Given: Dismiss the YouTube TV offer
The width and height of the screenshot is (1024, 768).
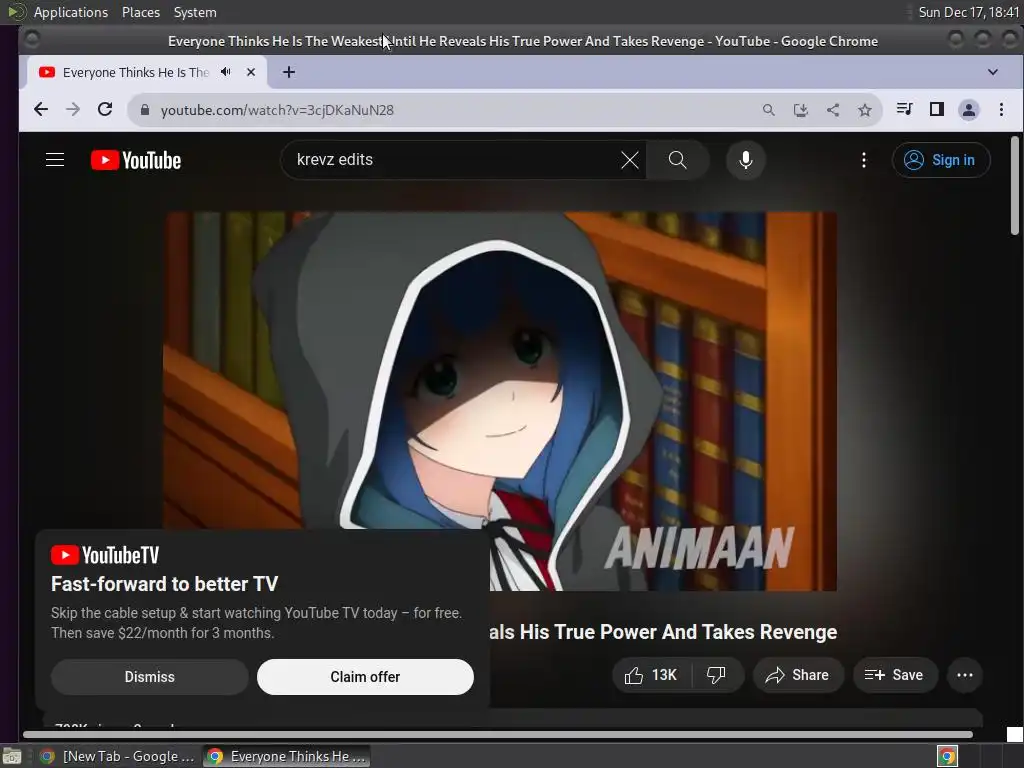Looking at the screenshot, I should click(150, 677).
